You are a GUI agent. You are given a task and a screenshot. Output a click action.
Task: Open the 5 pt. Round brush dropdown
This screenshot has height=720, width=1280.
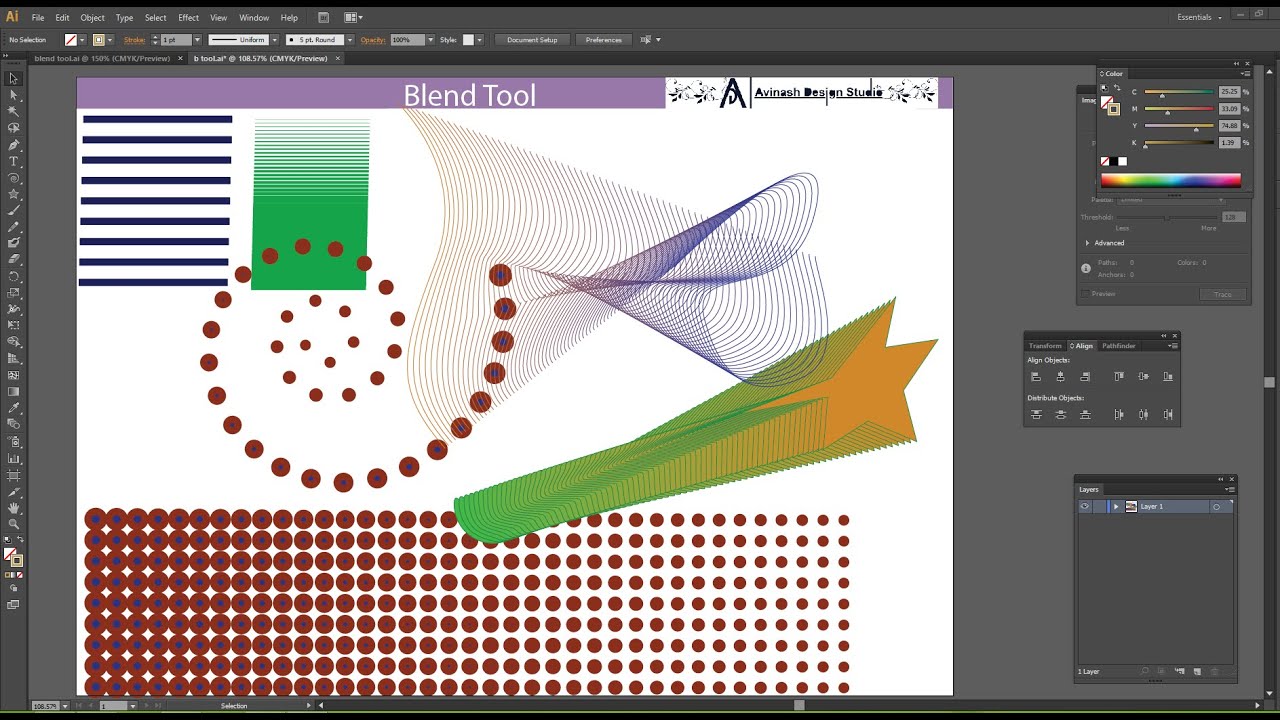click(349, 40)
